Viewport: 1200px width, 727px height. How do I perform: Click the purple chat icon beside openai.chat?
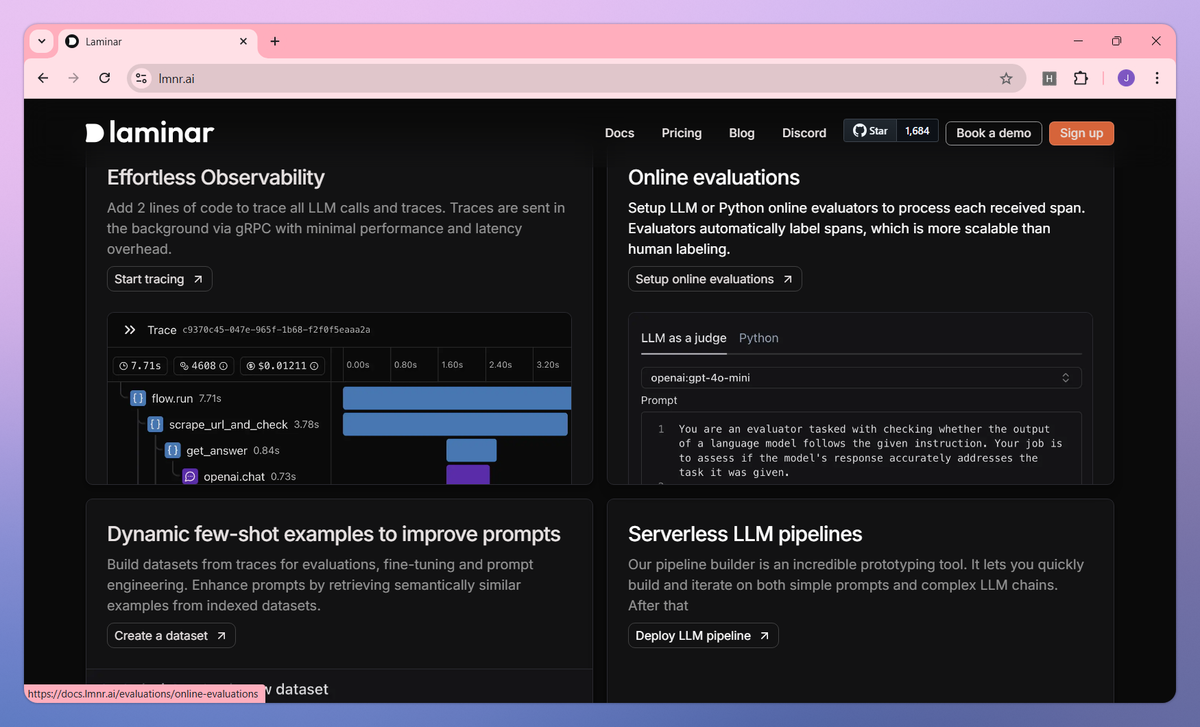(190, 476)
